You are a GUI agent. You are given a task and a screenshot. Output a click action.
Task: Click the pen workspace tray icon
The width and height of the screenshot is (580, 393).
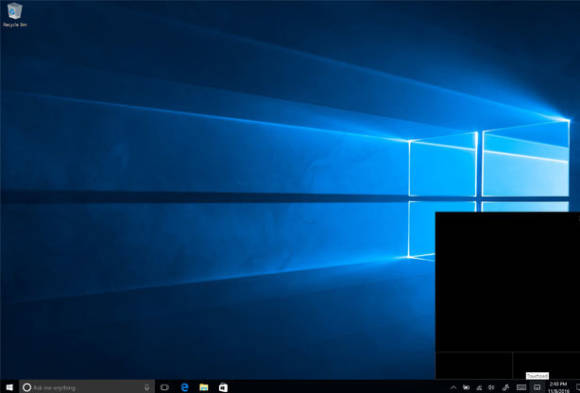point(506,387)
